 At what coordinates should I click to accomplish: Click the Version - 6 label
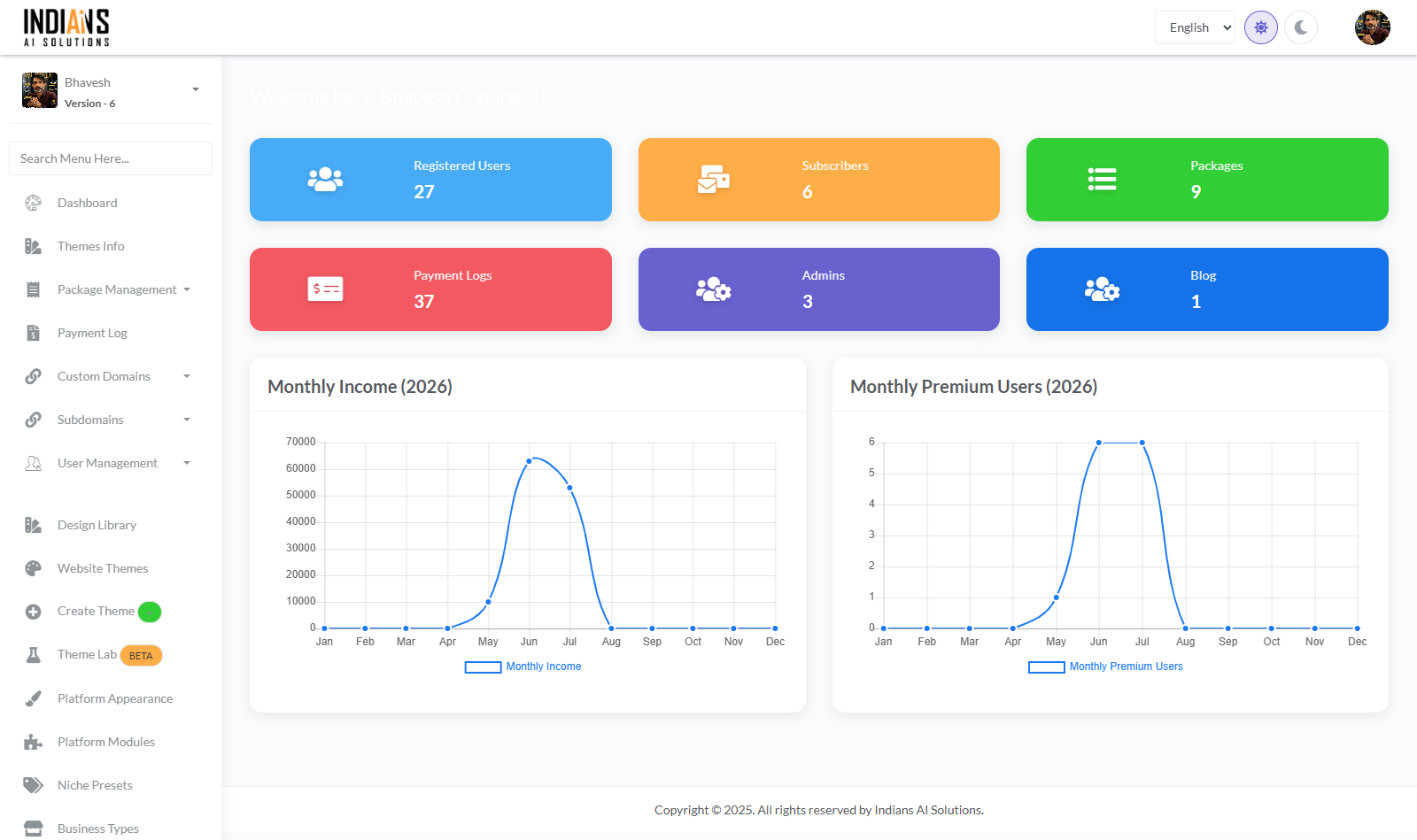(x=89, y=104)
